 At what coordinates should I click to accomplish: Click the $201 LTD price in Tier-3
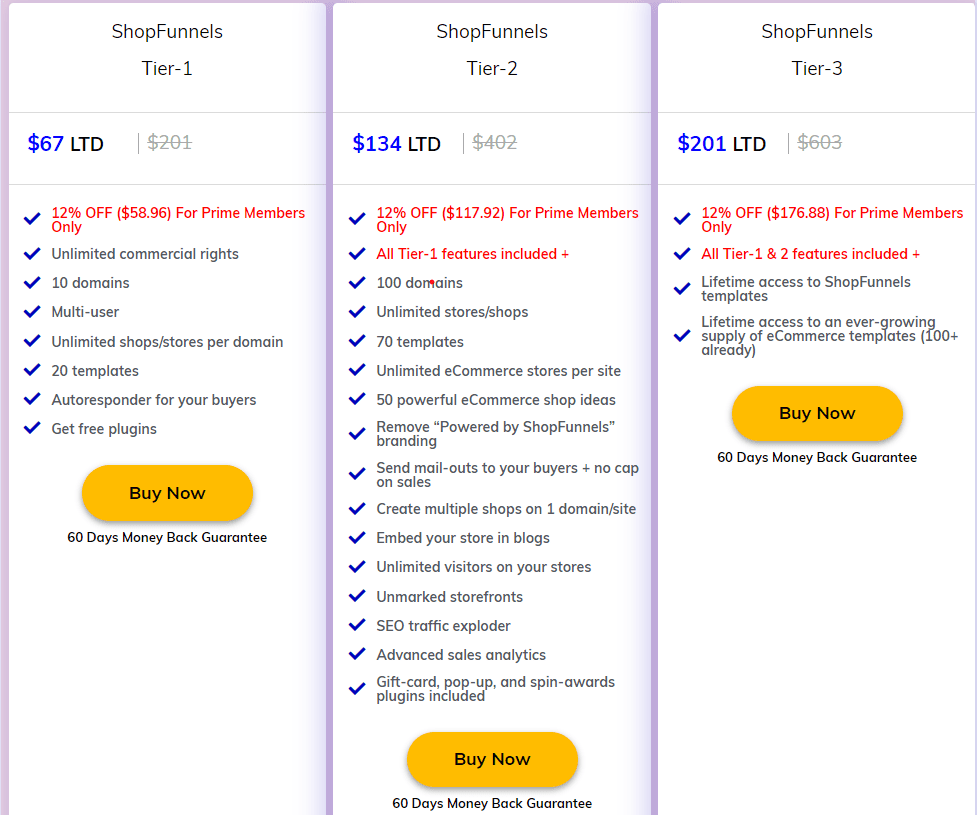(722, 143)
